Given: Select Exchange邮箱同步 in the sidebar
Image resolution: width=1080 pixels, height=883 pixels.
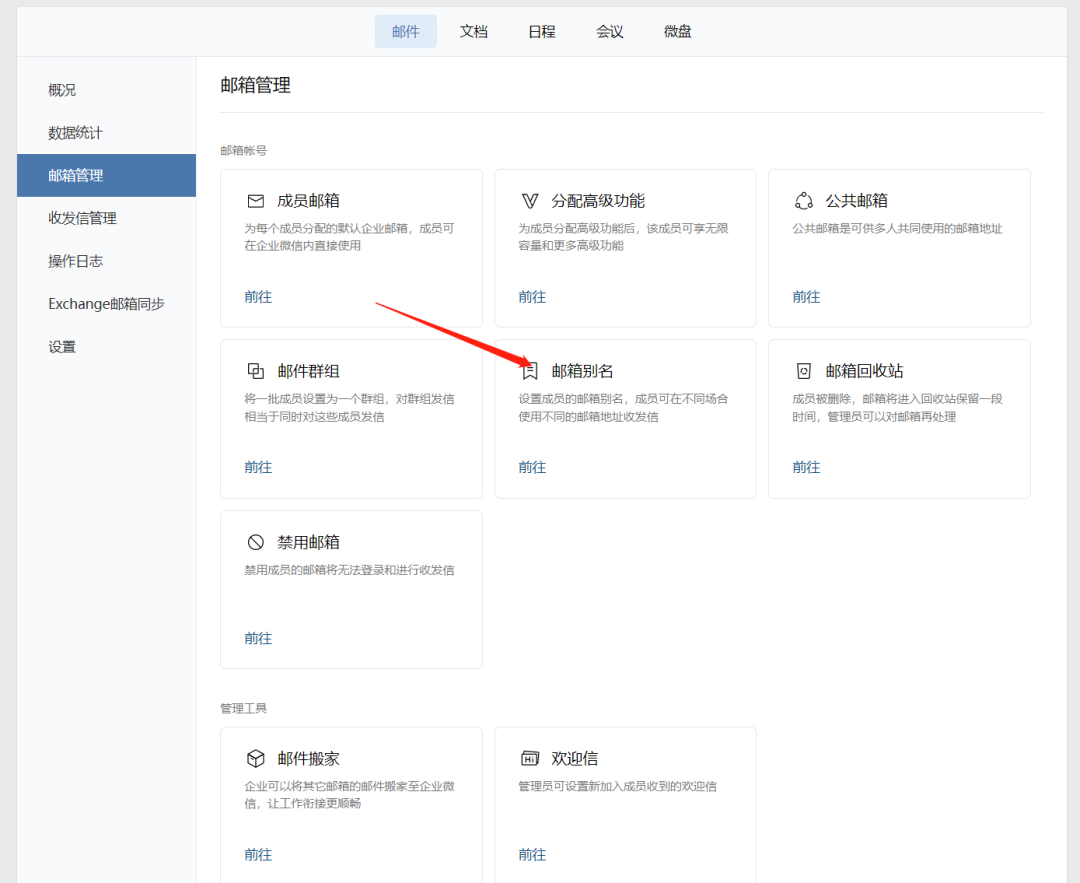Looking at the screenshot, I should [106, 304].
